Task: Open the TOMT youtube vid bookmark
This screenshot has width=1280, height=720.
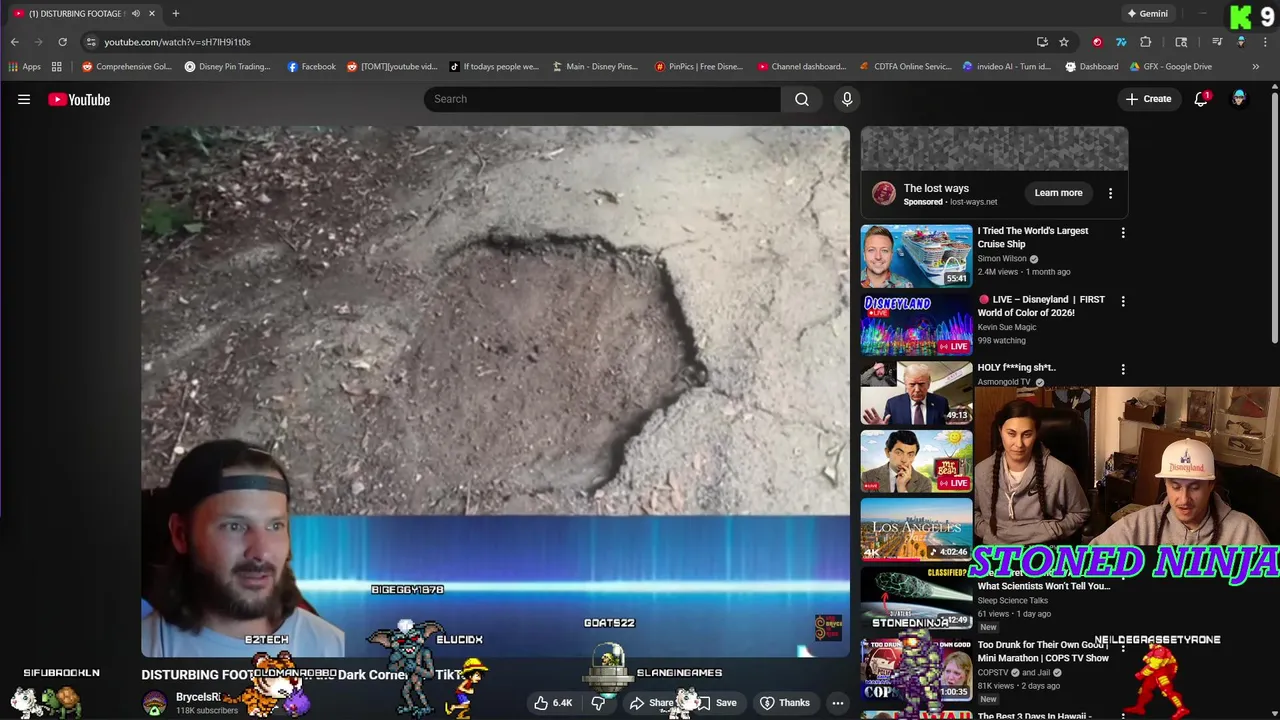Action: pyautogui.click(x=392, y=67)
